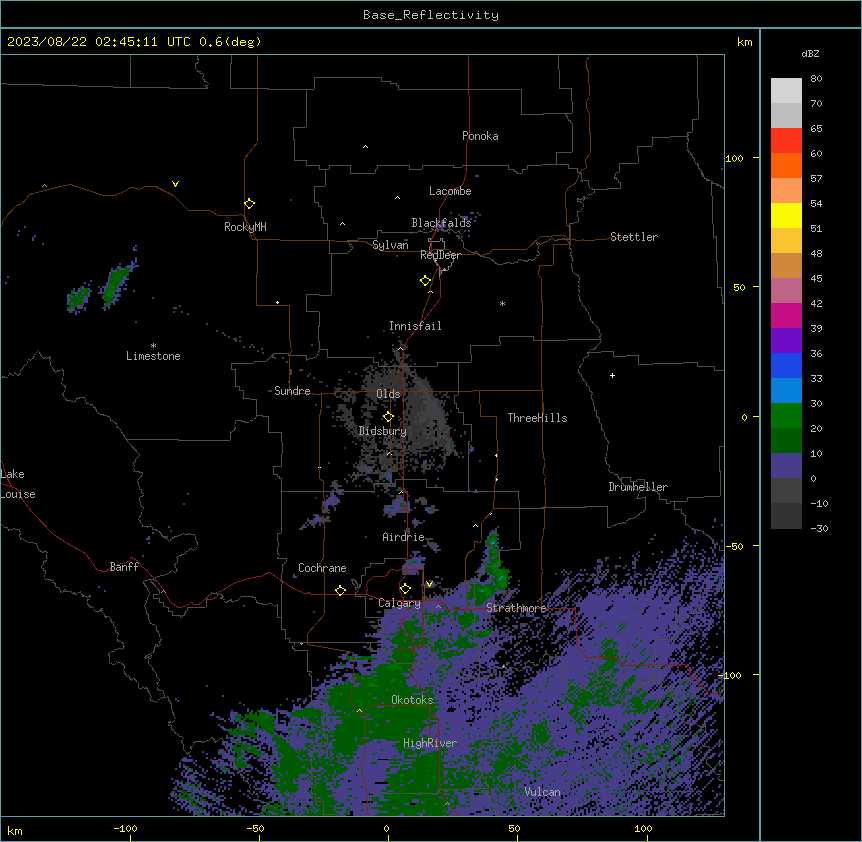Select the bright green 30 dBZ legend swatch
Viewport: 862px width, 842px height.
(x=786, y=416)
